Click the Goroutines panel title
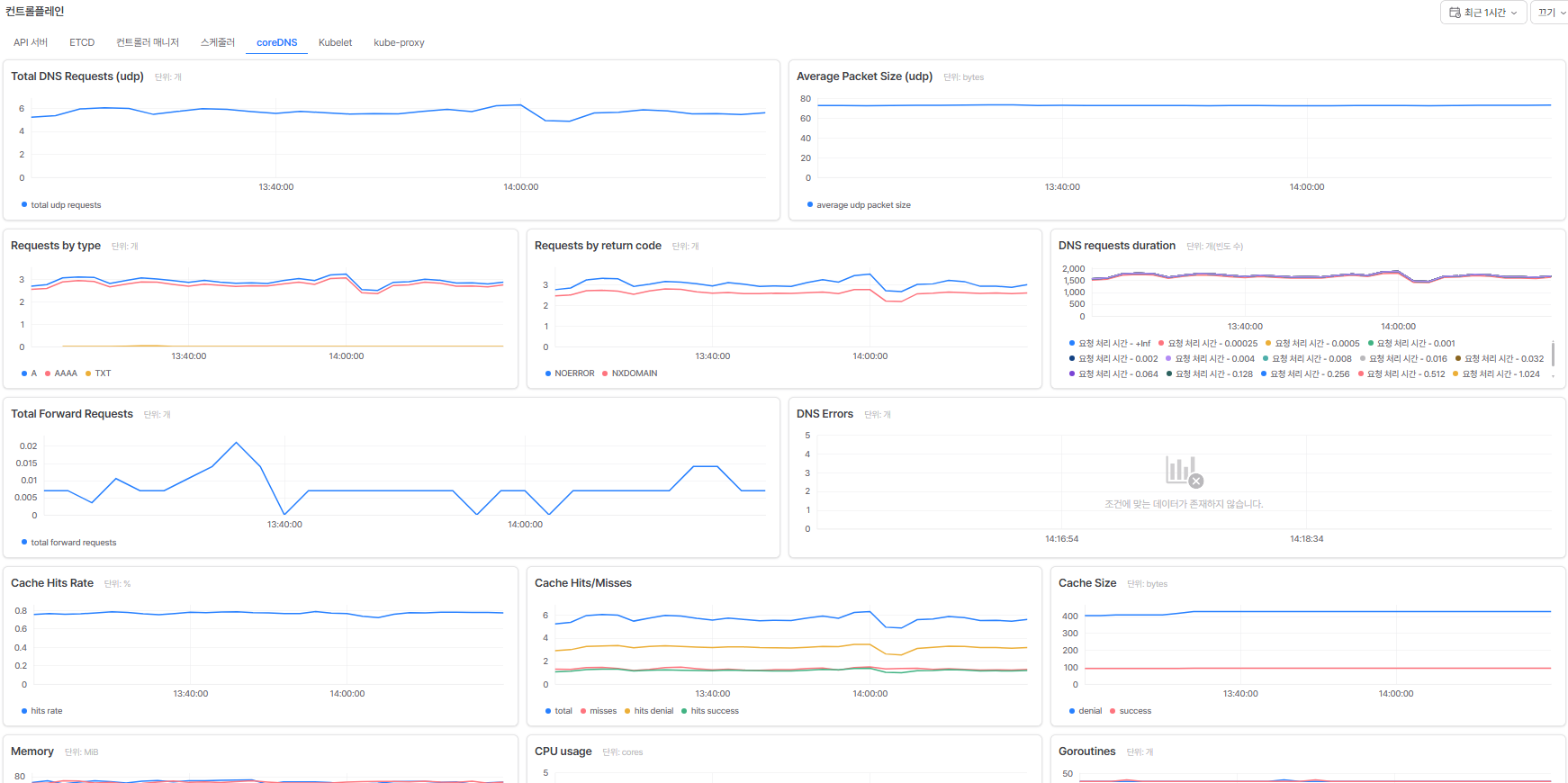The height and width of the screenshot is (783, 1568). [x=1087, y=751]
